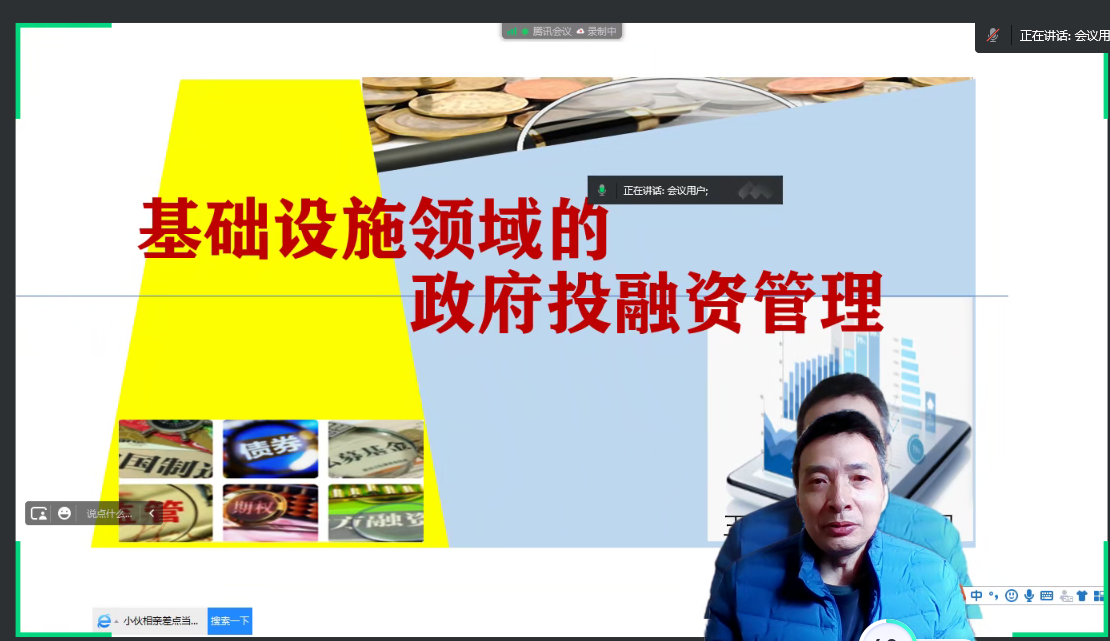Collapse the chat bar with left chevron
The width and height of the screenshot is (1110, 641).
click(x=152, y=513)
